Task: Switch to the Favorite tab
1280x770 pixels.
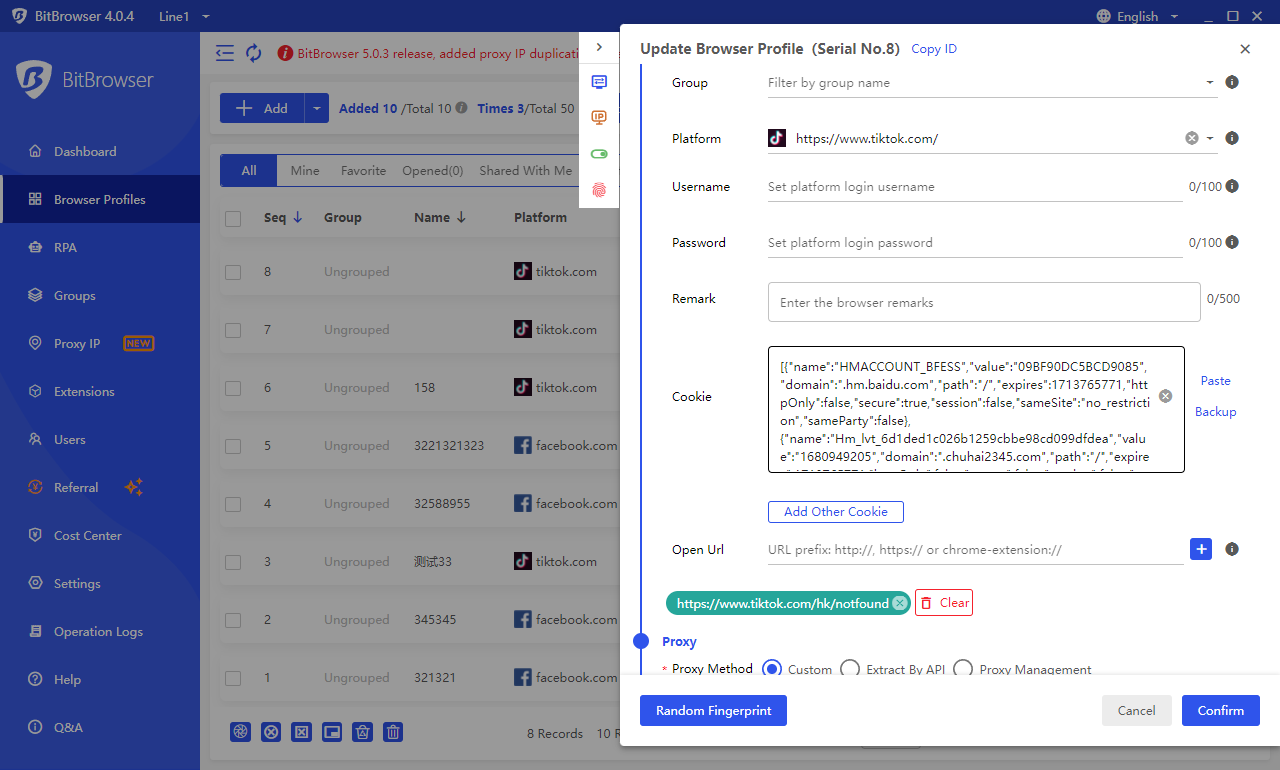Action: [363, 171]
